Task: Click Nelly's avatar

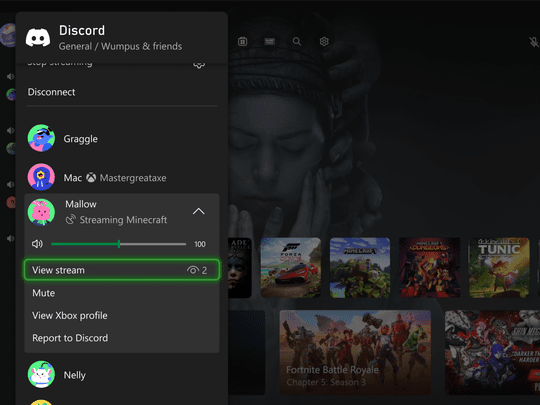Action: pos(41,374)
